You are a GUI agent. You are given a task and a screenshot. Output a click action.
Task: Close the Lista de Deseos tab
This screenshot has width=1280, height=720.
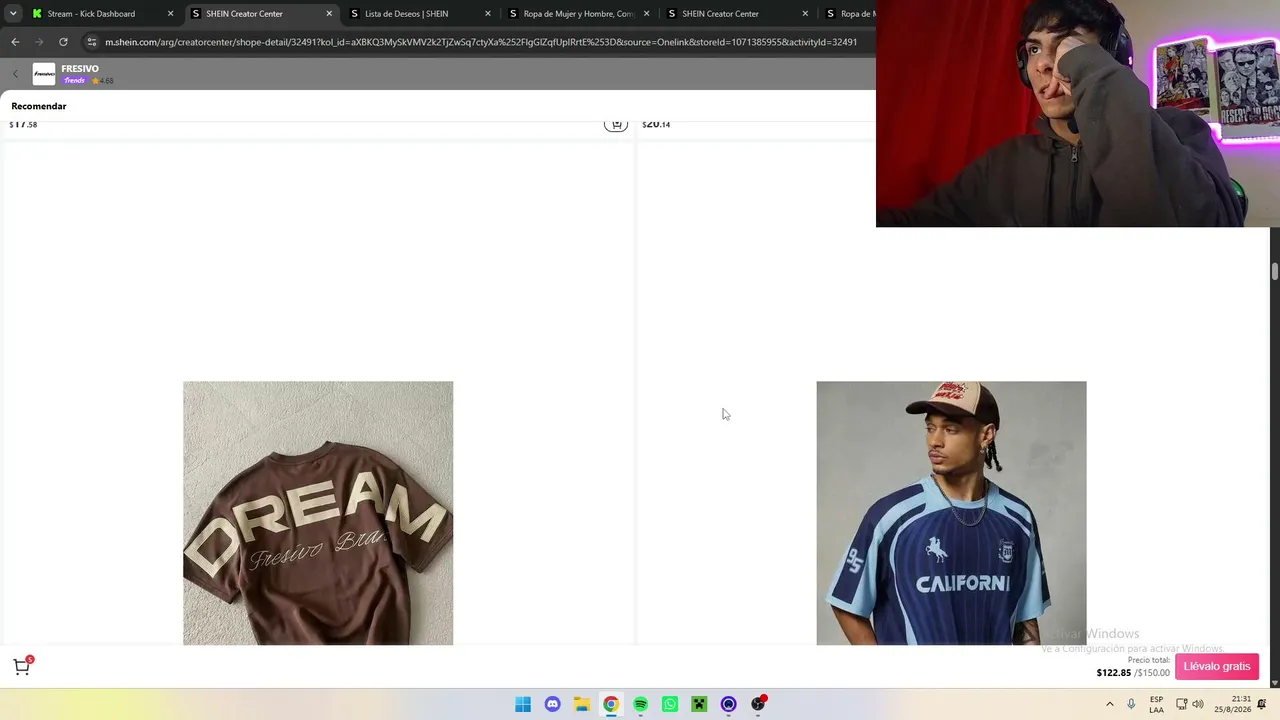pyautogui.click(x=488, y=14)
